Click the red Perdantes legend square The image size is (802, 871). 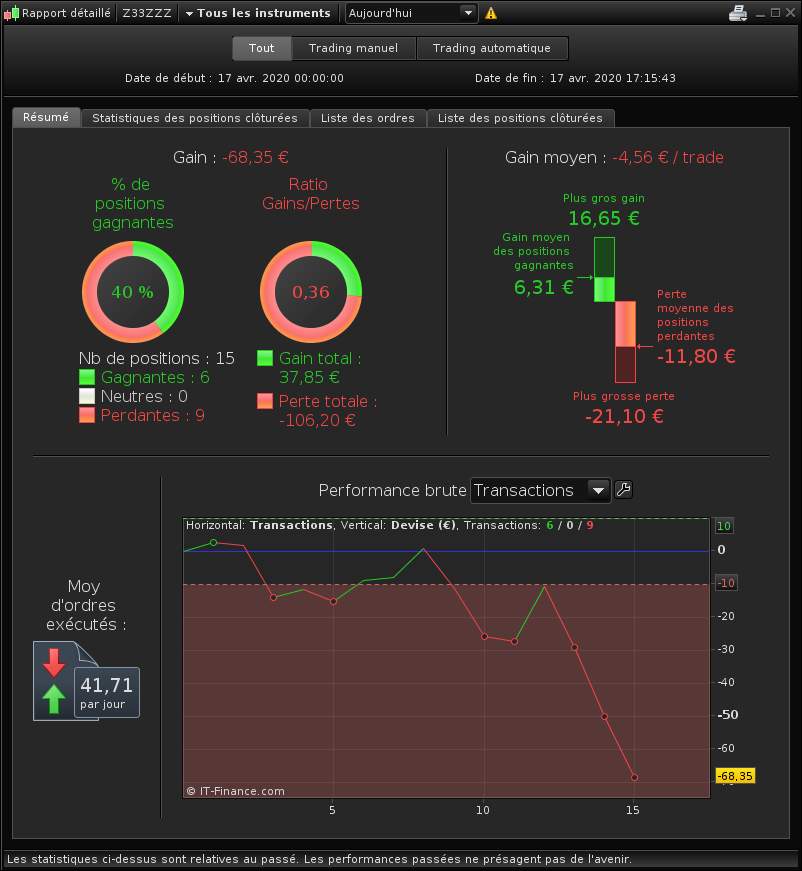click(87, 415)
